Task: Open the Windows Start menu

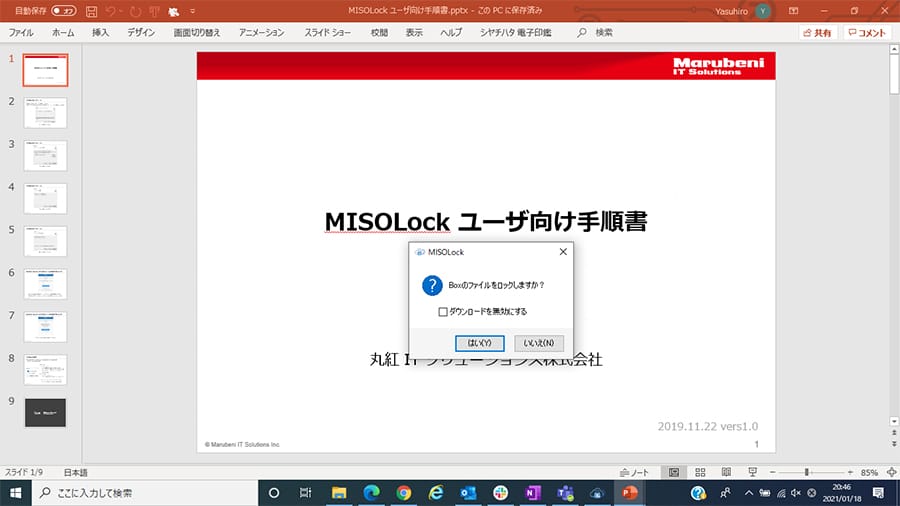Action: pos(15,493)
